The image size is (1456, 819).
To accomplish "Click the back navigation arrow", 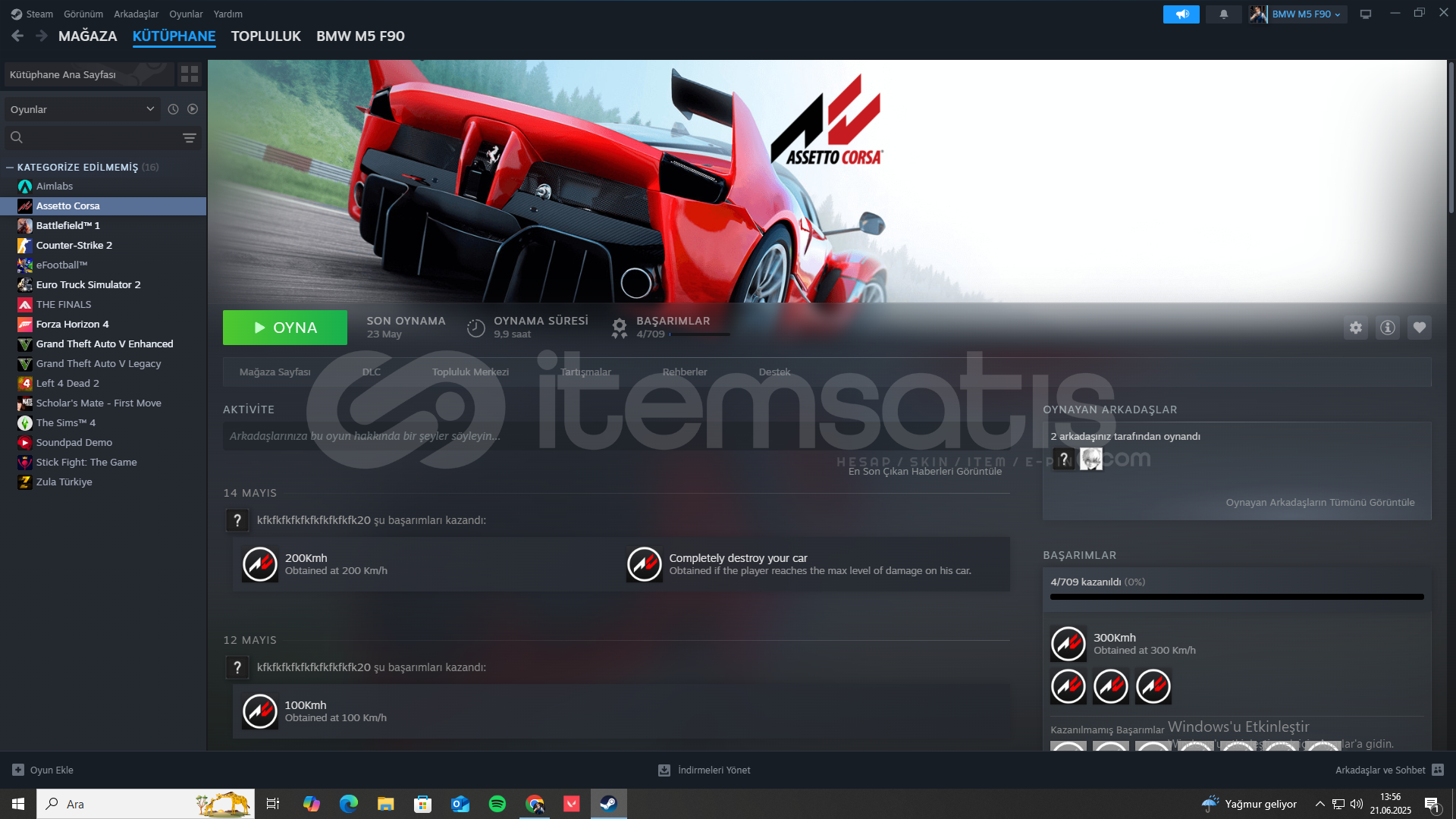I will (x=17, y=36).
